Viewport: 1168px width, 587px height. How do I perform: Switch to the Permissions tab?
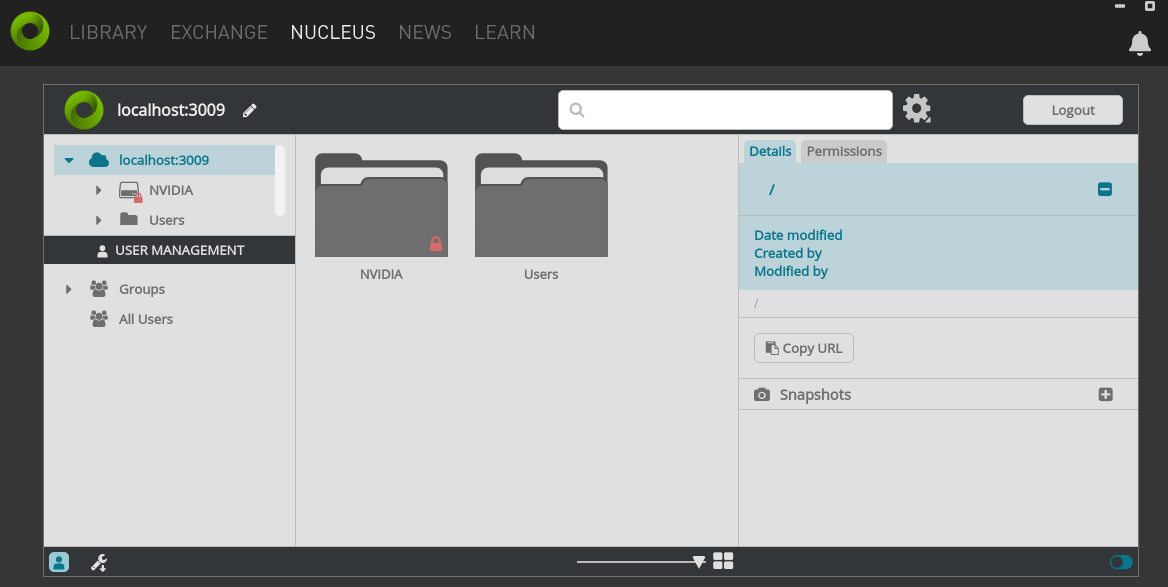coord(844,151)
